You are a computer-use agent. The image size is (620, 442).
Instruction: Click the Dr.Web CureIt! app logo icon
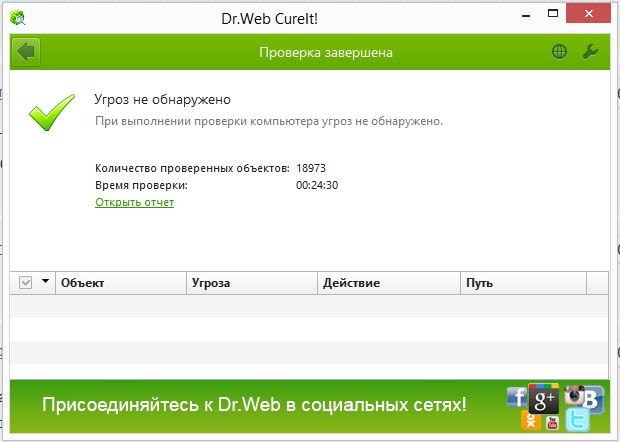[17, 17]
